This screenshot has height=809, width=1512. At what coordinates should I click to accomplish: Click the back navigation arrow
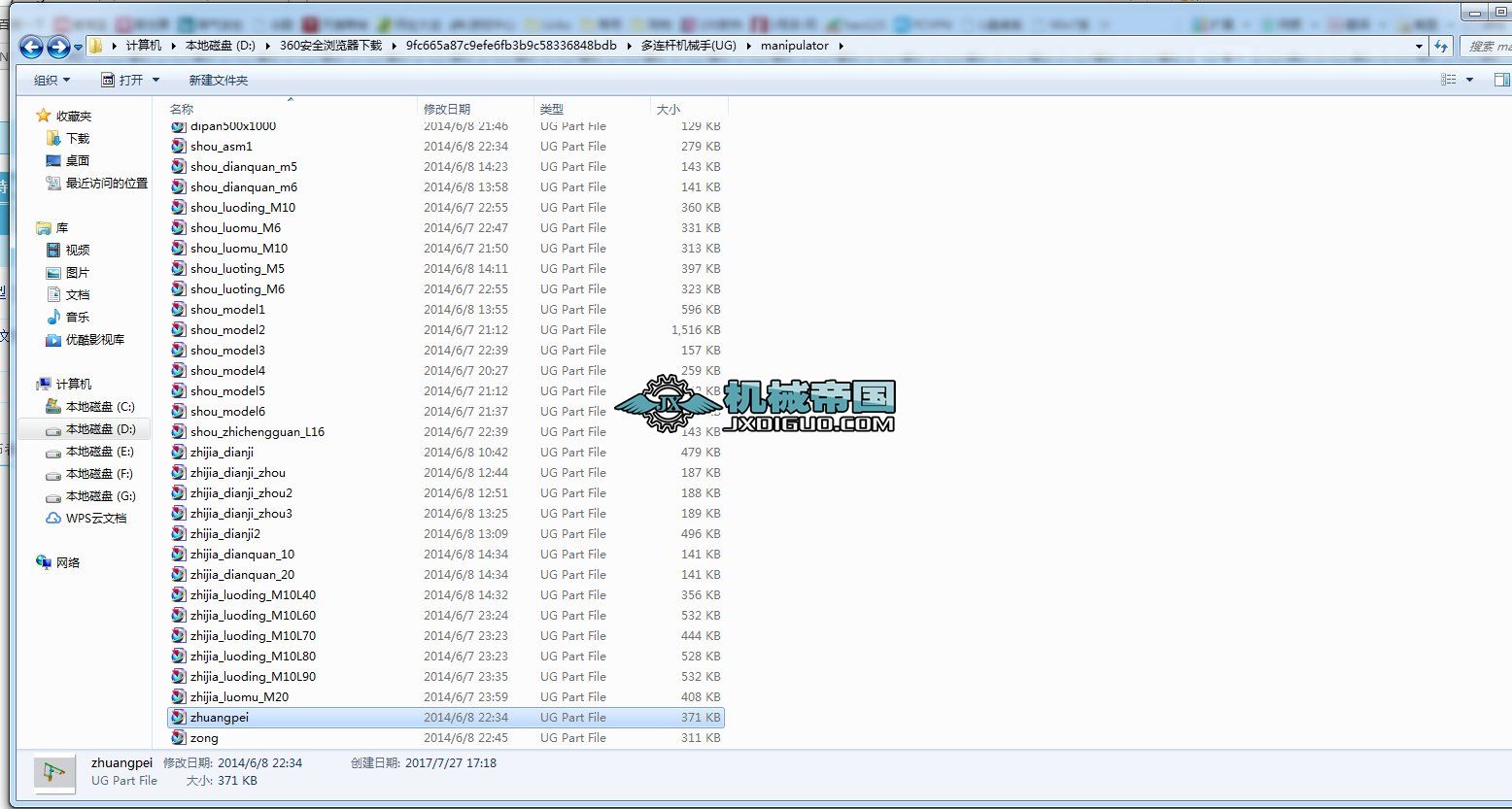tap(32, 45)
